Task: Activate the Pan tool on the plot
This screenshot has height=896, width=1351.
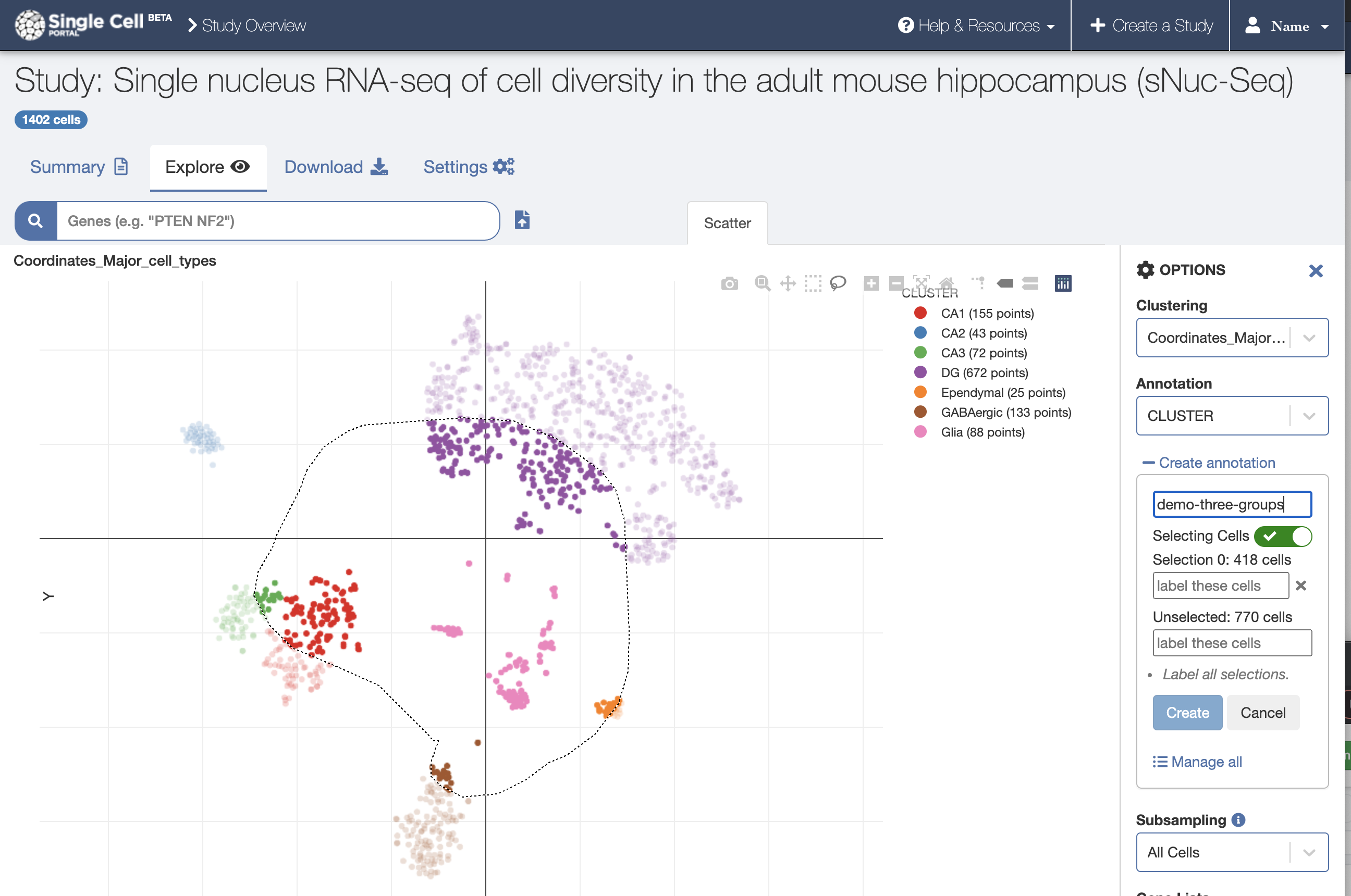Action: coord(788,283)
